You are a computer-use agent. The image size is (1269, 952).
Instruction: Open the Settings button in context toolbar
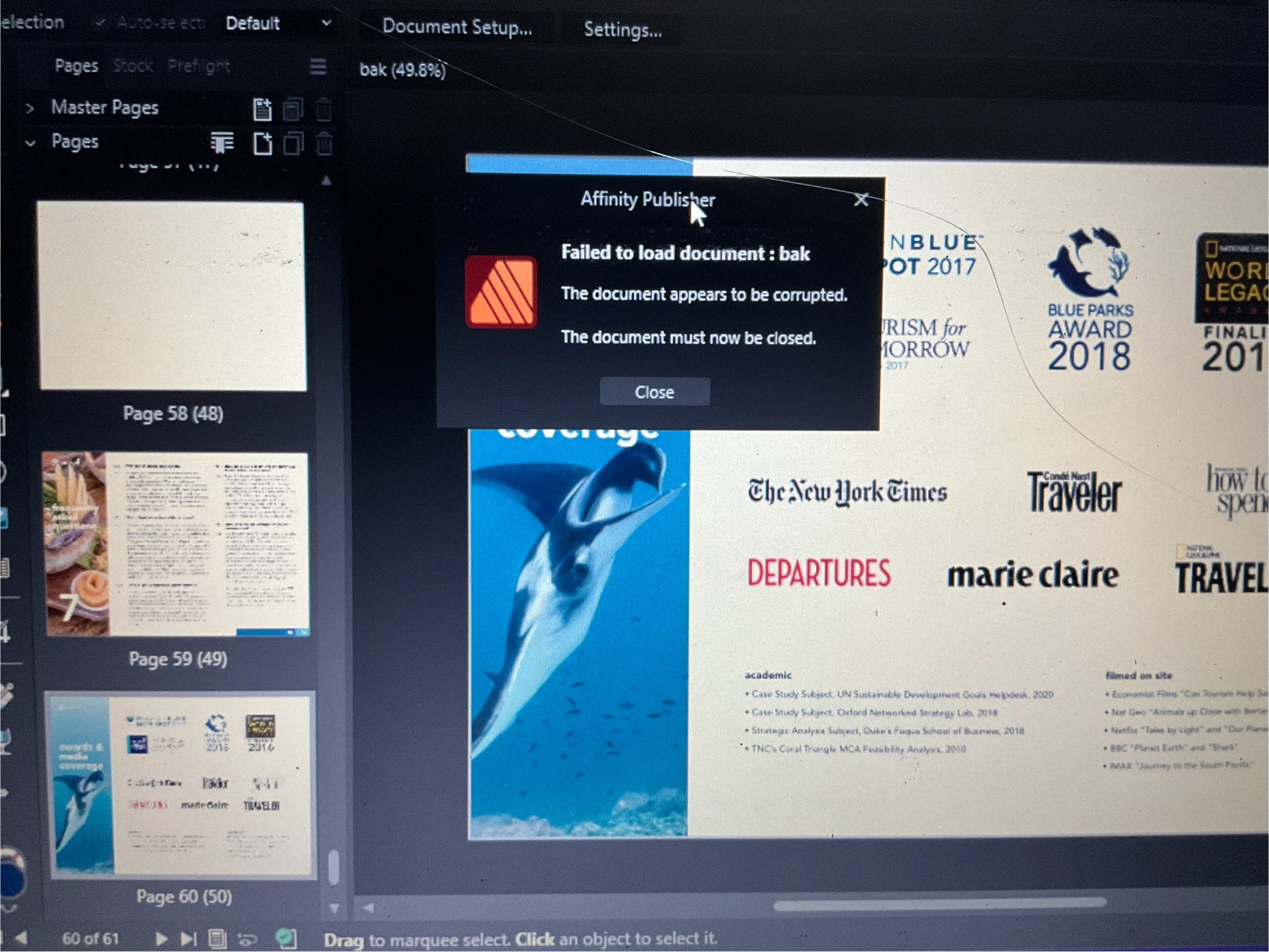623,29
